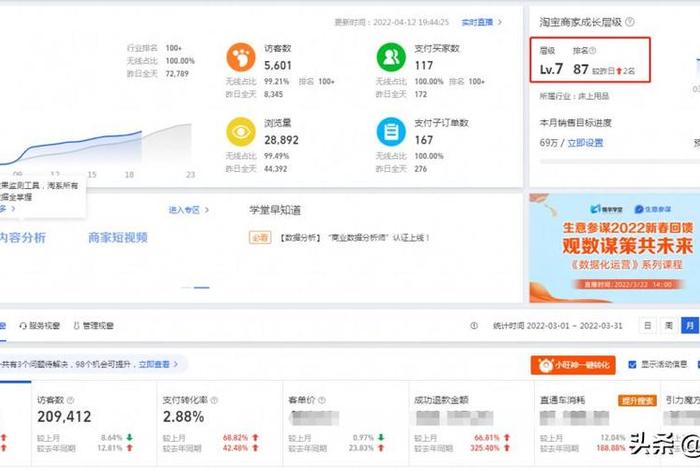Click the orange footprint 访客数 icon
The image size is (700, 470).
pyautogui.click(x=241, y=57)
